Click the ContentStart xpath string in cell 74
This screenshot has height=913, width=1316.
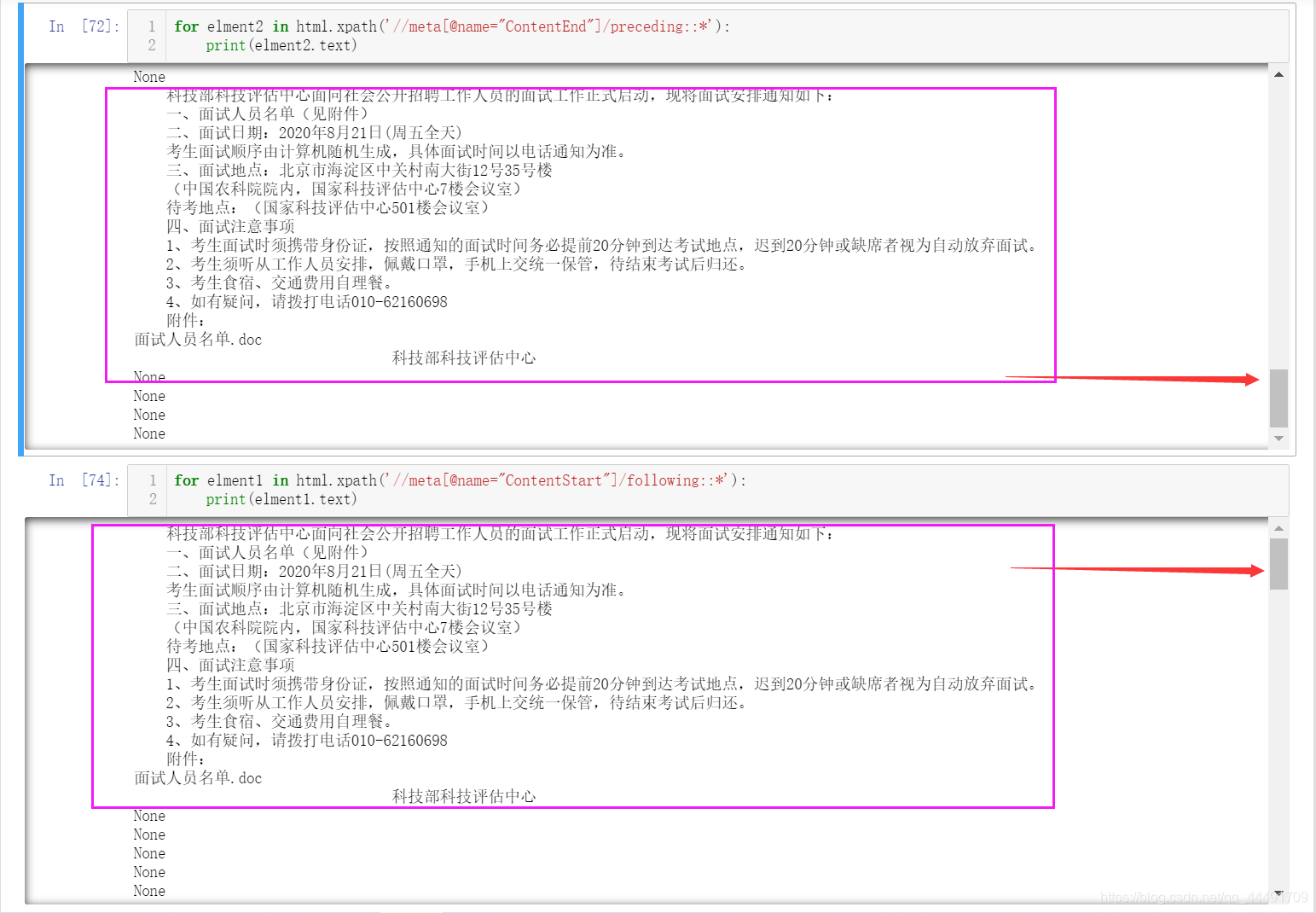point(557,480)
